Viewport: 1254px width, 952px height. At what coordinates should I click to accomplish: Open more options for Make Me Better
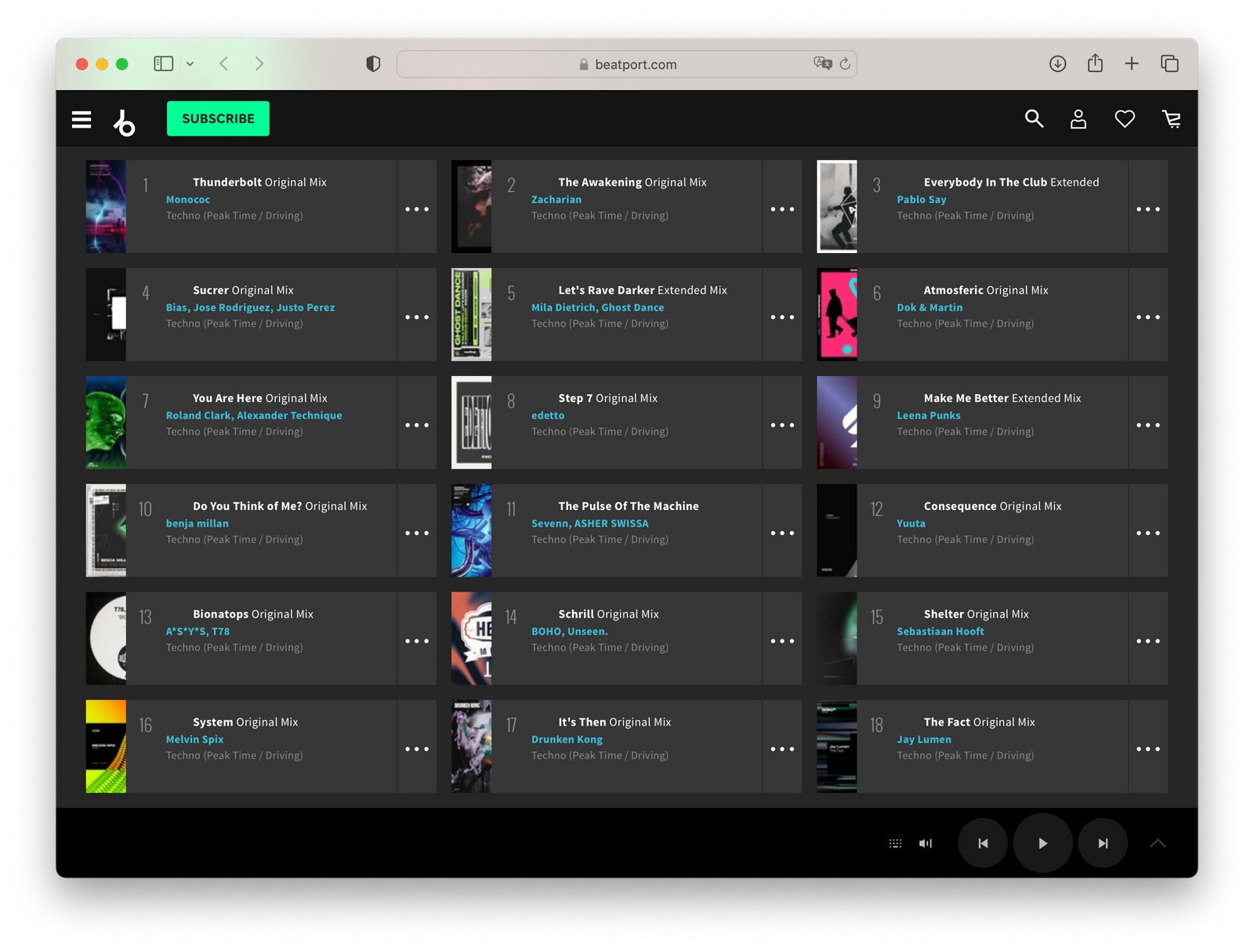[1148, 425]
